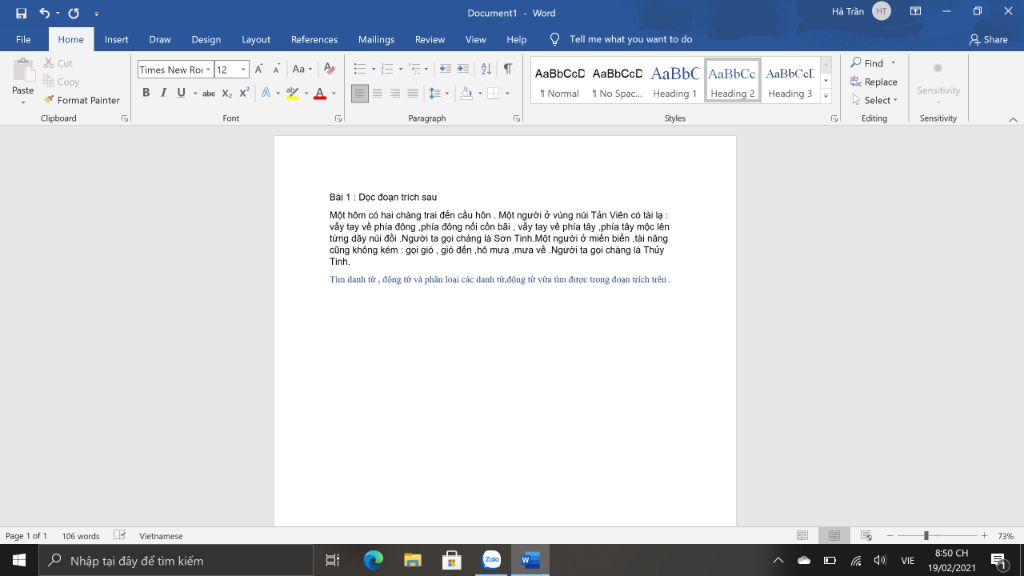
Task: Click the Paste clipboard icon
Action: pyautogui.click(x=24, y=71)
